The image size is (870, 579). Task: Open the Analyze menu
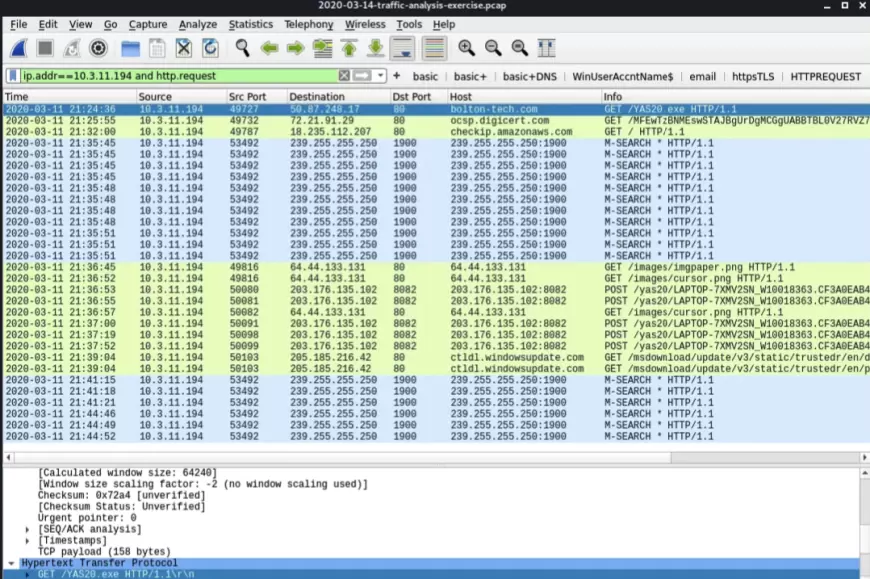(198, 24)
